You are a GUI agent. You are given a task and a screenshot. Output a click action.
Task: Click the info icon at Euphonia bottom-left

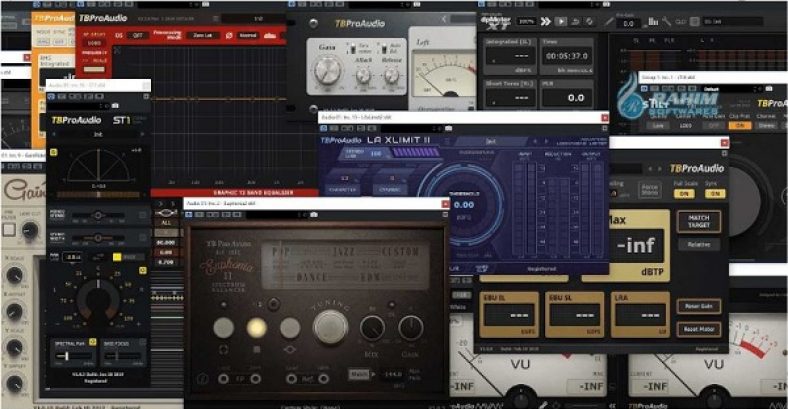pyautogui.click(x=202, y=379)
